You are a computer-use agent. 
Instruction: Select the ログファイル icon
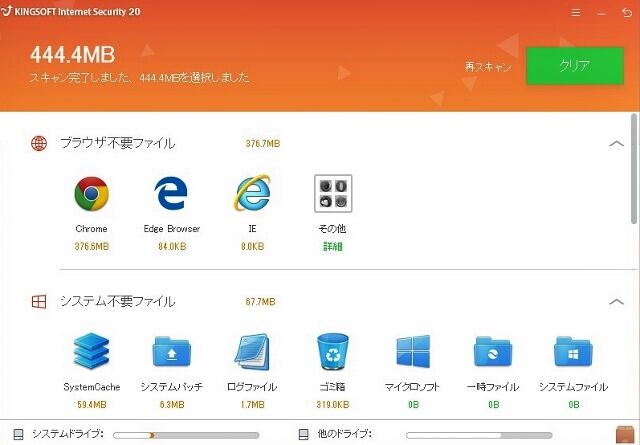coord(252,352)
